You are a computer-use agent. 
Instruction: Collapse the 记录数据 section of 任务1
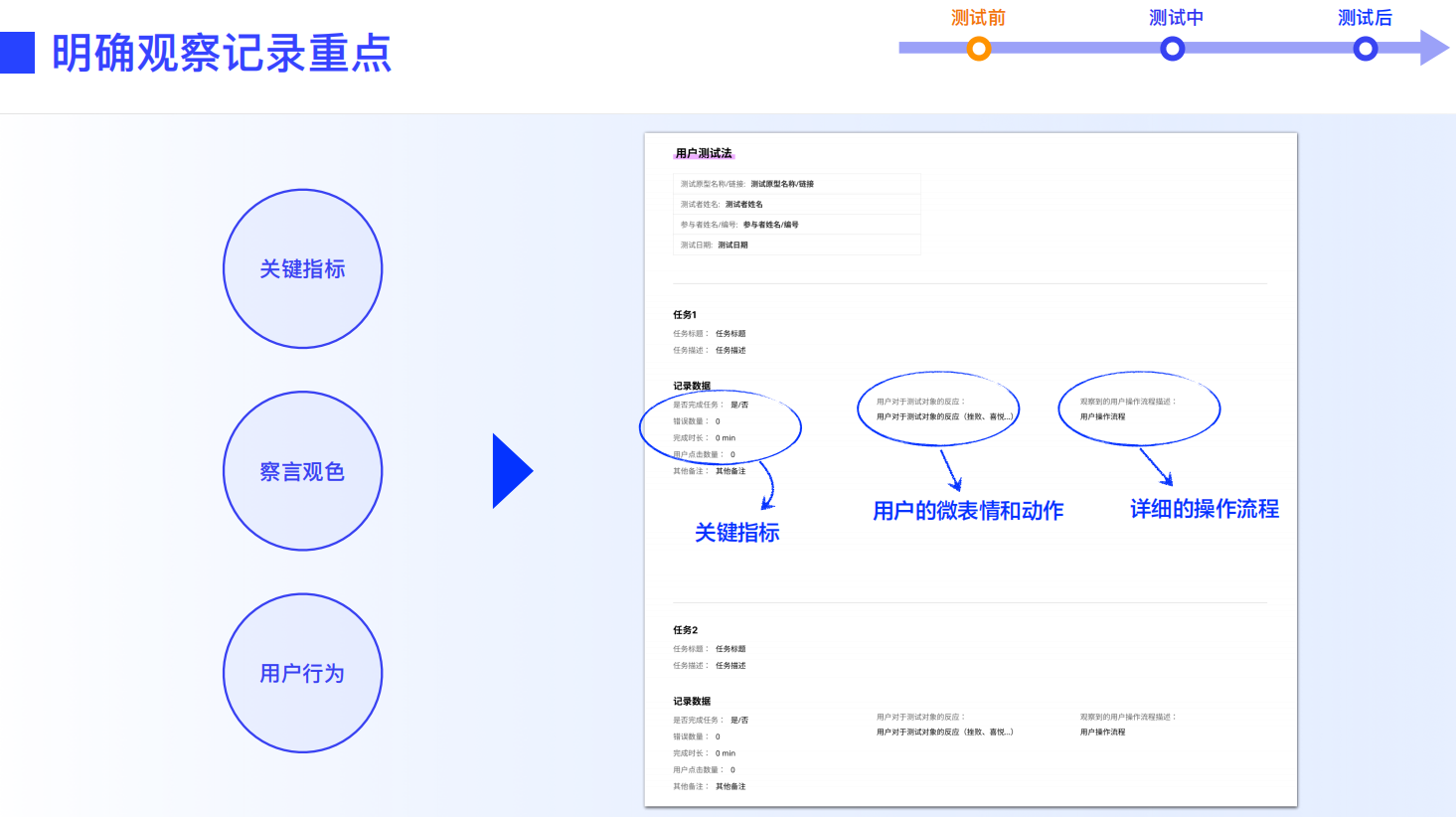click(692, 386)
